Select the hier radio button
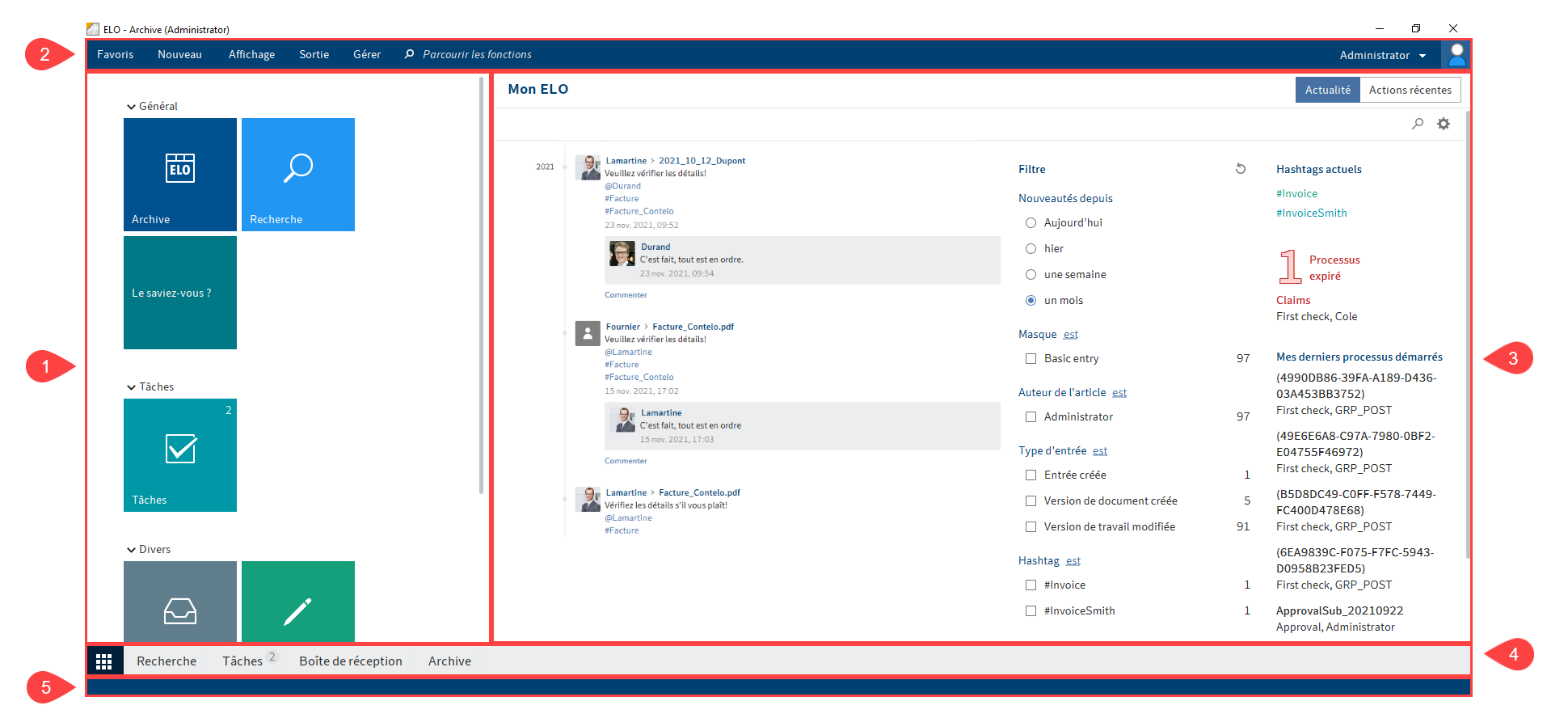 1031,248
